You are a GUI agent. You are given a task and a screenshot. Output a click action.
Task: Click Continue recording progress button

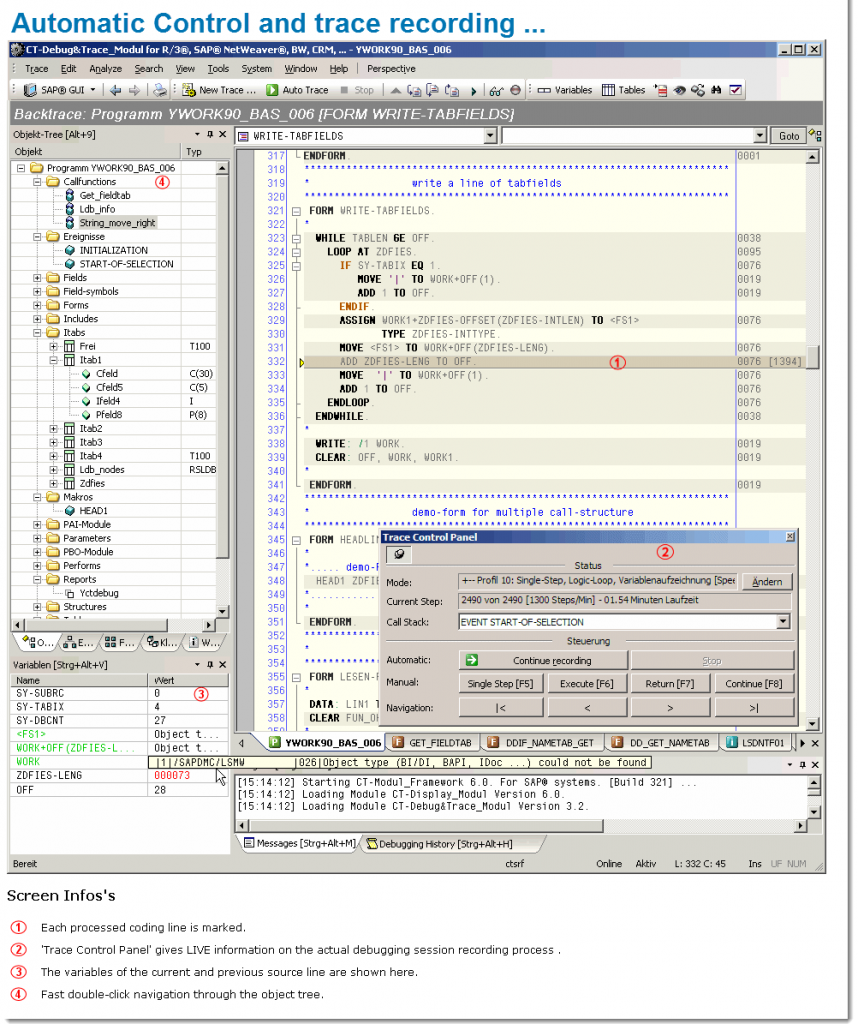pyautogui.click(x=542, y=660)
